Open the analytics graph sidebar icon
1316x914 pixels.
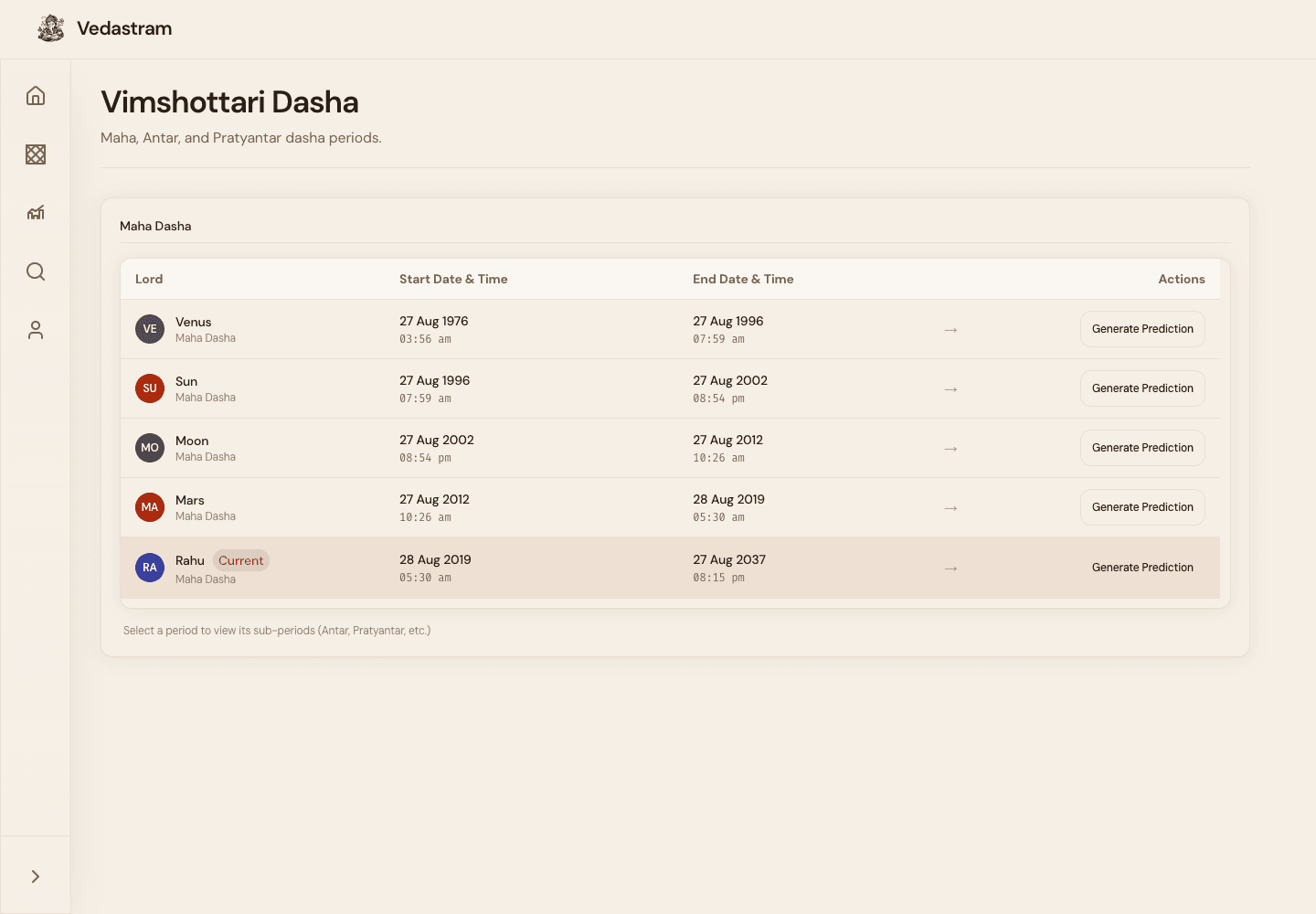pyautogui.click(x=36, y=213)
